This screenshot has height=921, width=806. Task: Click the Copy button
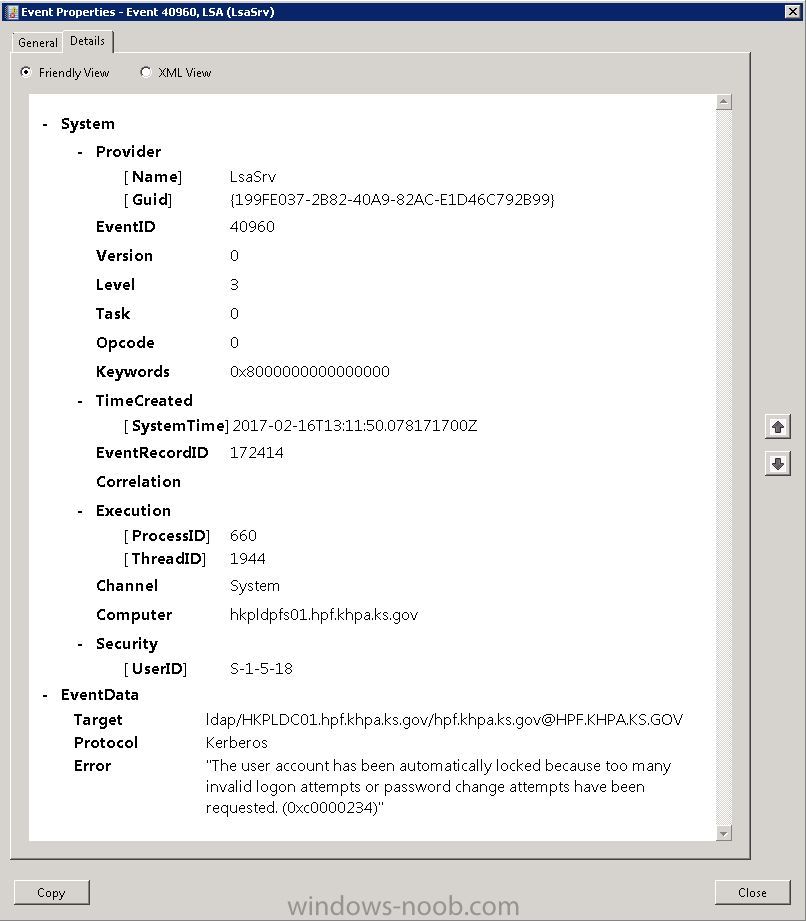[52, 893]
